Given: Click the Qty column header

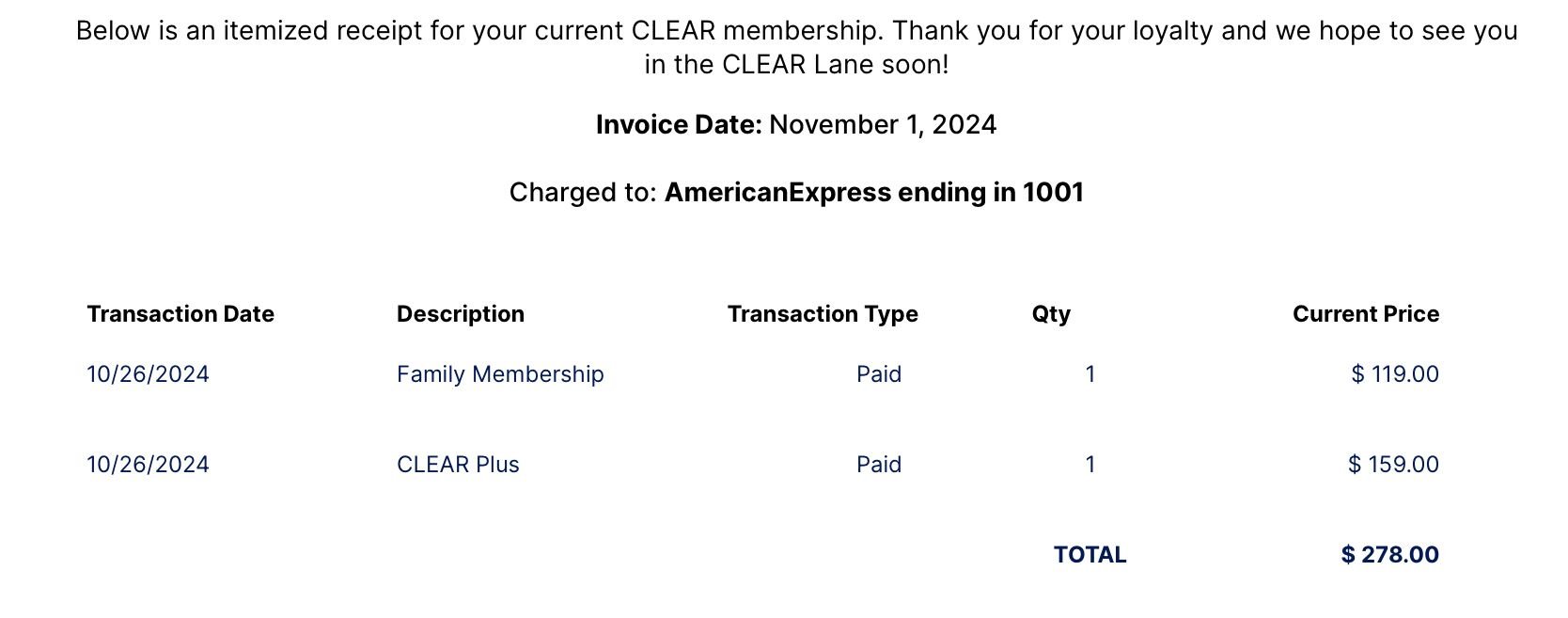Looking at the screenshot, I should point(1051,314).
